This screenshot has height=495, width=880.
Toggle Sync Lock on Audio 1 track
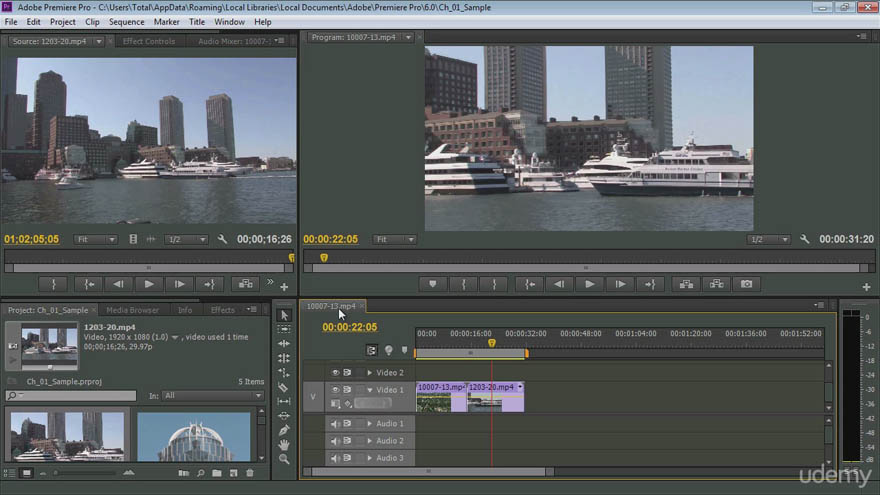(347, 424)
